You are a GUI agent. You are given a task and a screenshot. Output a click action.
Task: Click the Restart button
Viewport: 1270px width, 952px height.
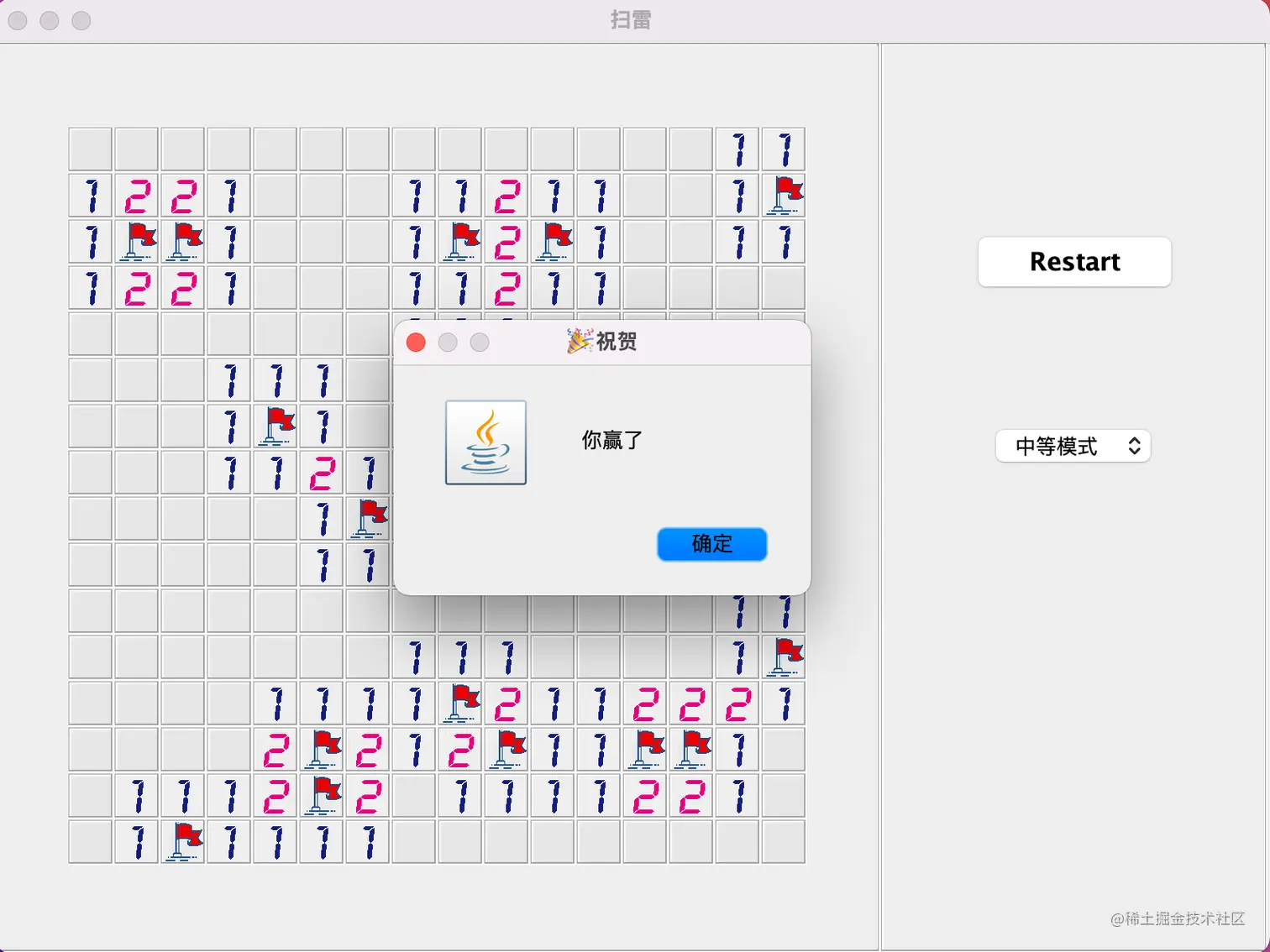1074,262
